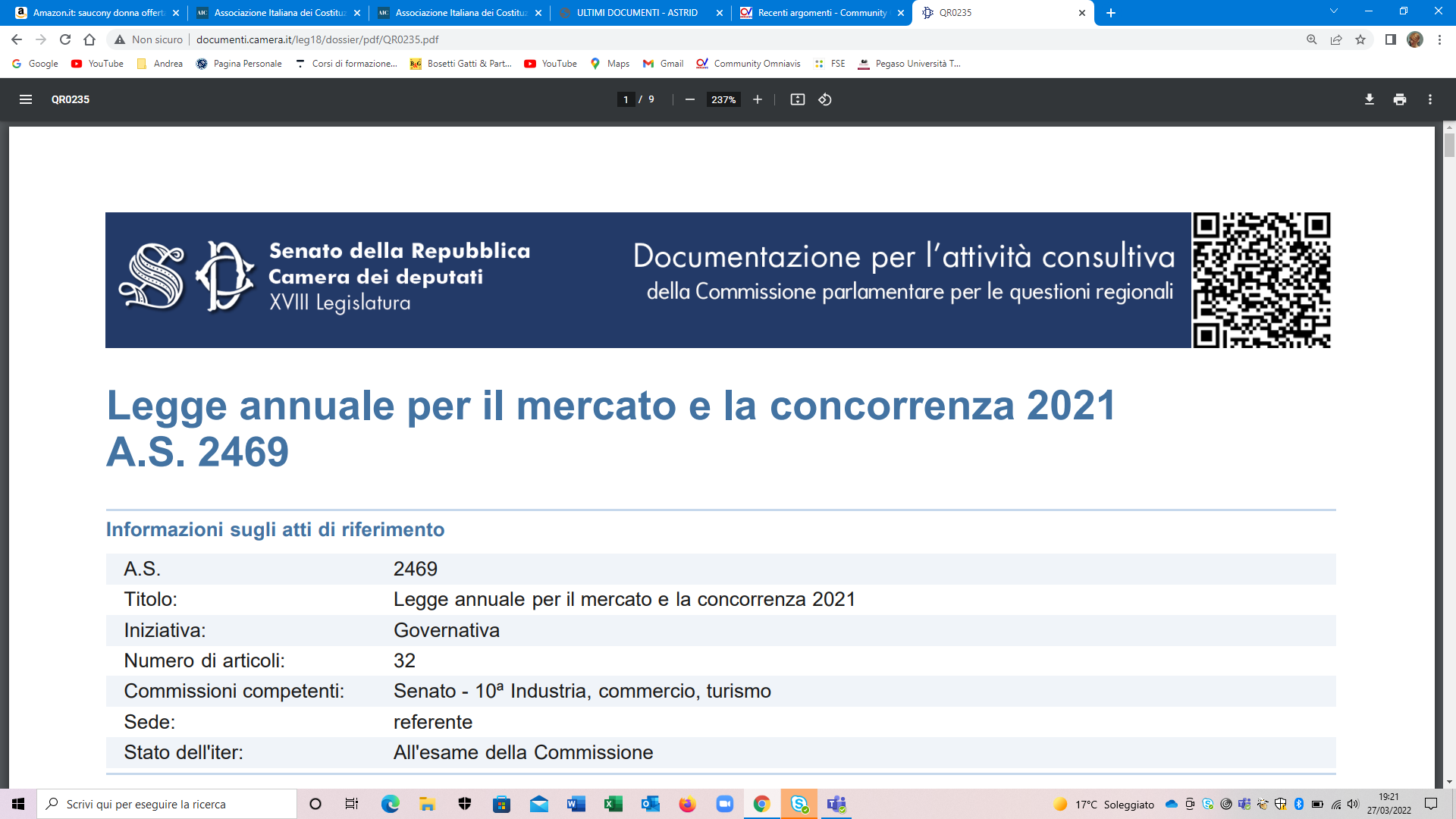The image size is (1456, 819).
Task: Rotate the PDF counterclockwise
Action: point(825,99)
